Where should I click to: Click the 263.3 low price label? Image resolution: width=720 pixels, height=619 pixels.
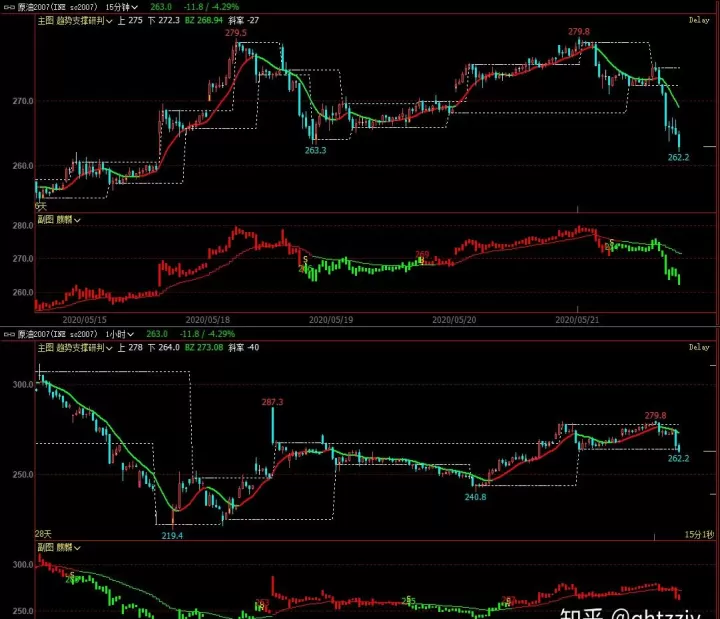(315, 150)
